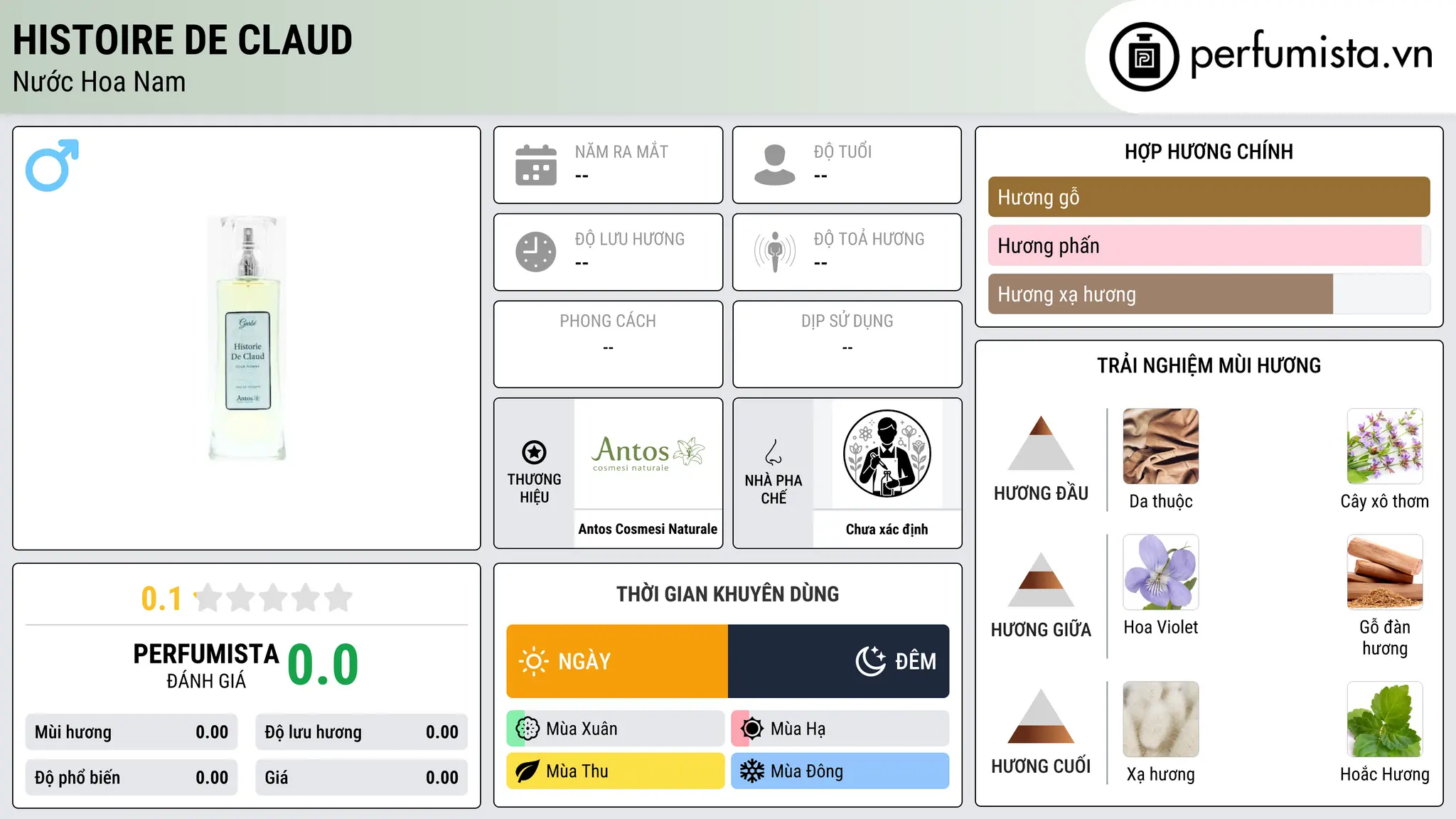Click the sun icon next to Ngày
Image resolution: width=1456 pixels, height=819 pixels.
[534, 661]
